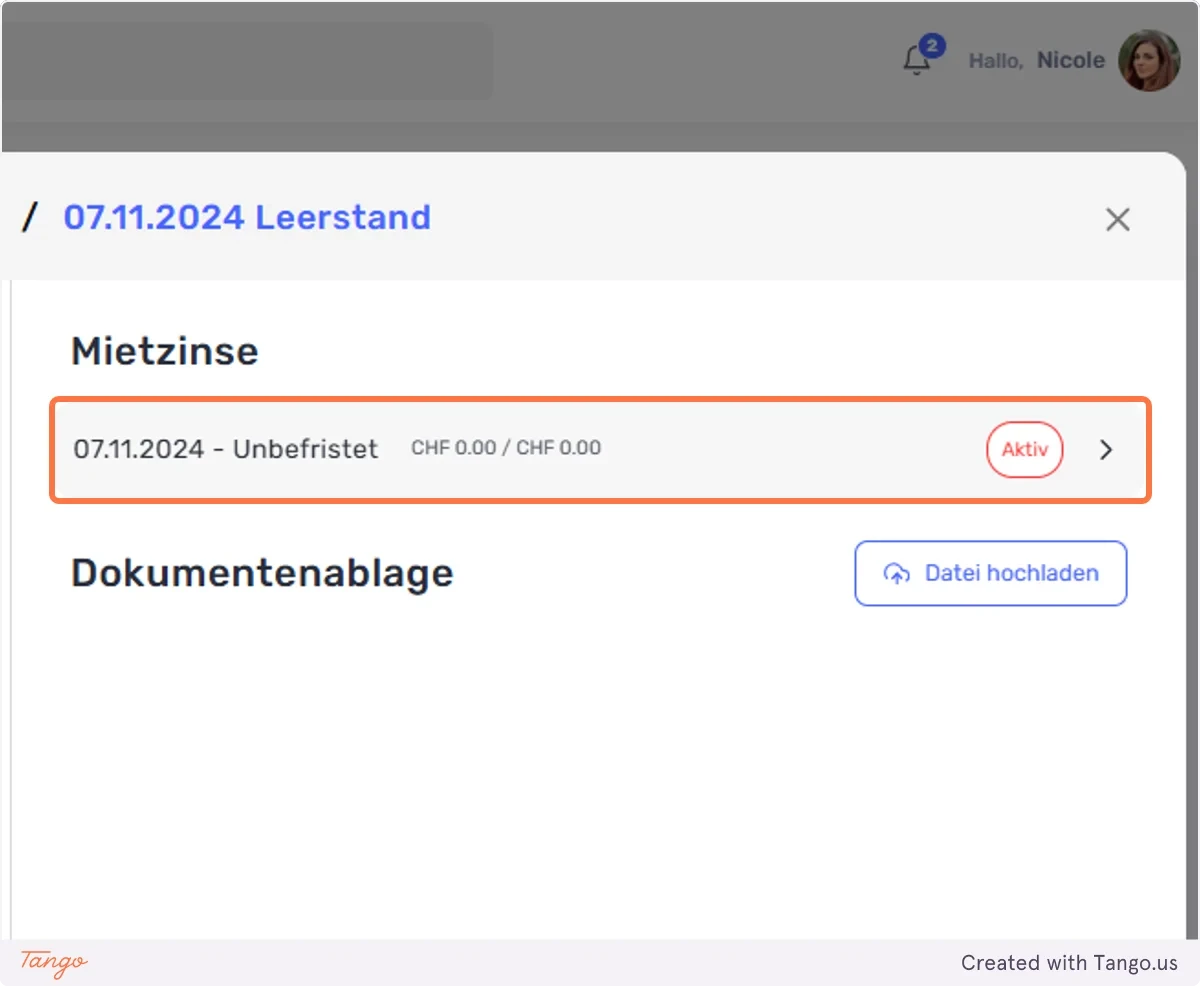The height and width of the screenshot is (986, 1200).
Task: Click the red Aktiv status badge
Action: click(1025, 450)
